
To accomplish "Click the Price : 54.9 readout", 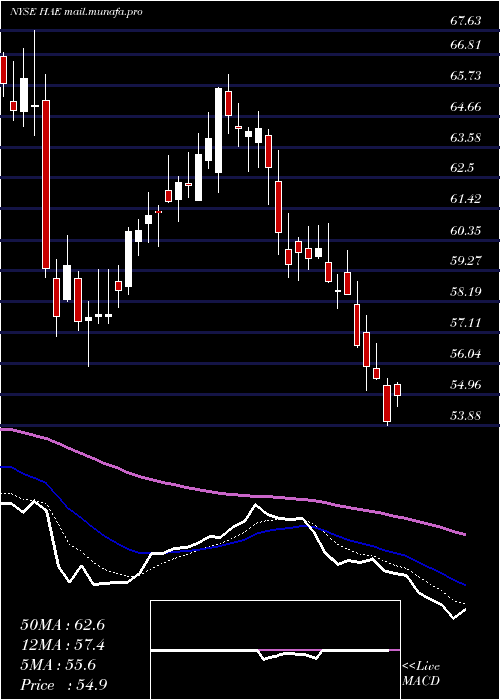I will click(63, 685).
